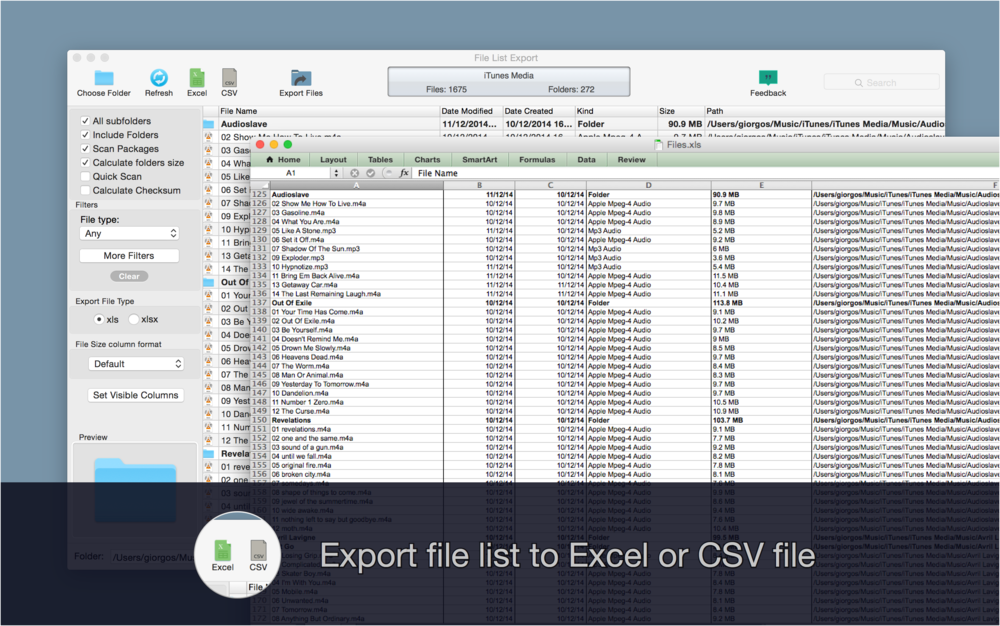The image size is (1000, 626).
Task: Open the File type dropdown set to Any
Action: point(129,233)
